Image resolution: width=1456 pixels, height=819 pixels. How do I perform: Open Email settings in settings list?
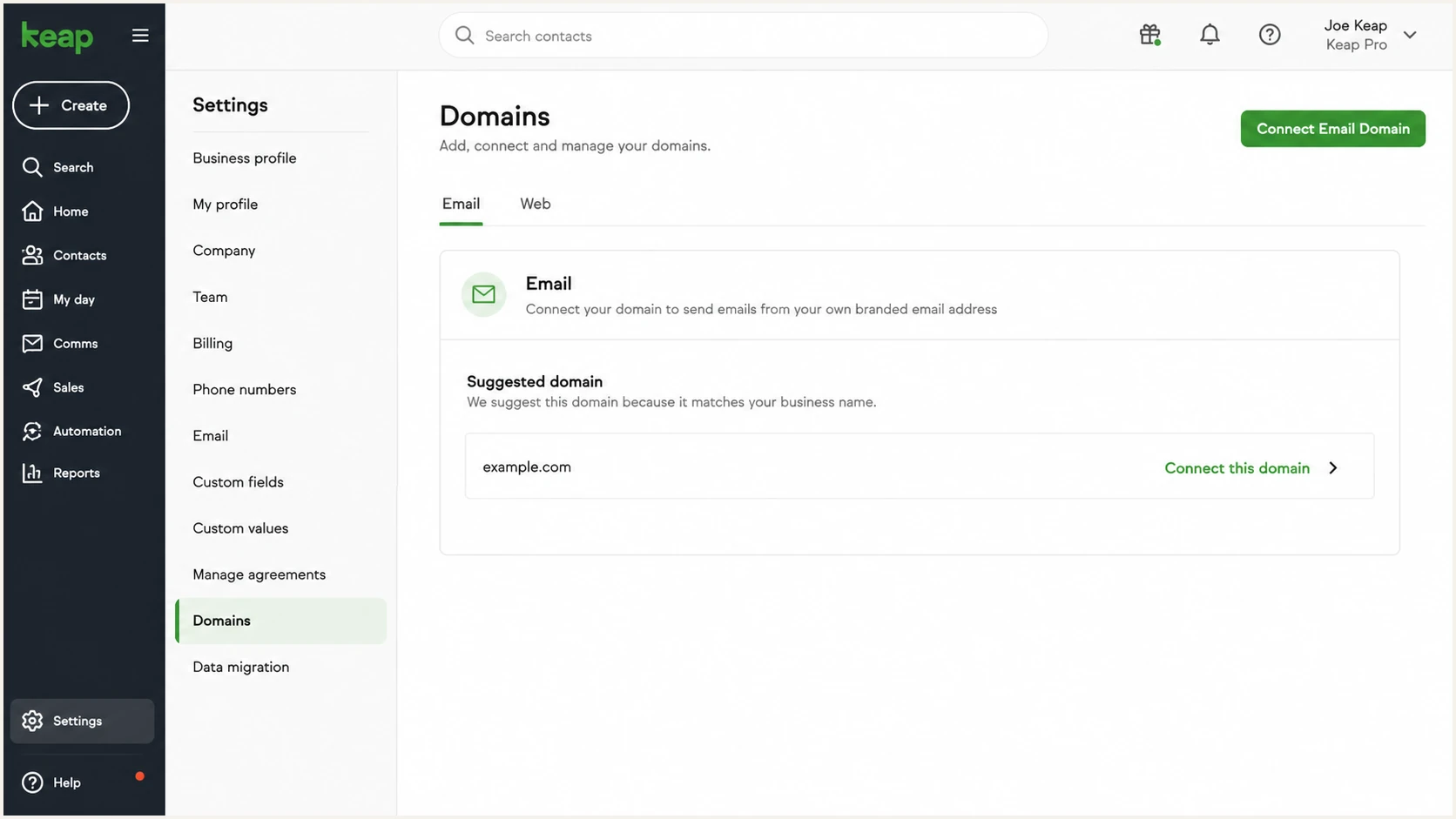(x=211, y=435)
